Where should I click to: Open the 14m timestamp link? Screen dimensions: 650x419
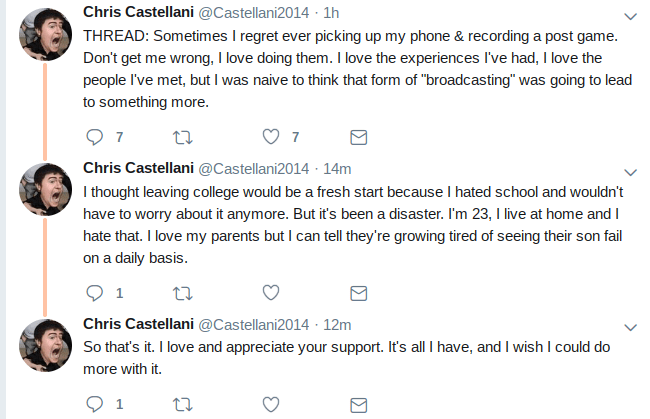337,168
